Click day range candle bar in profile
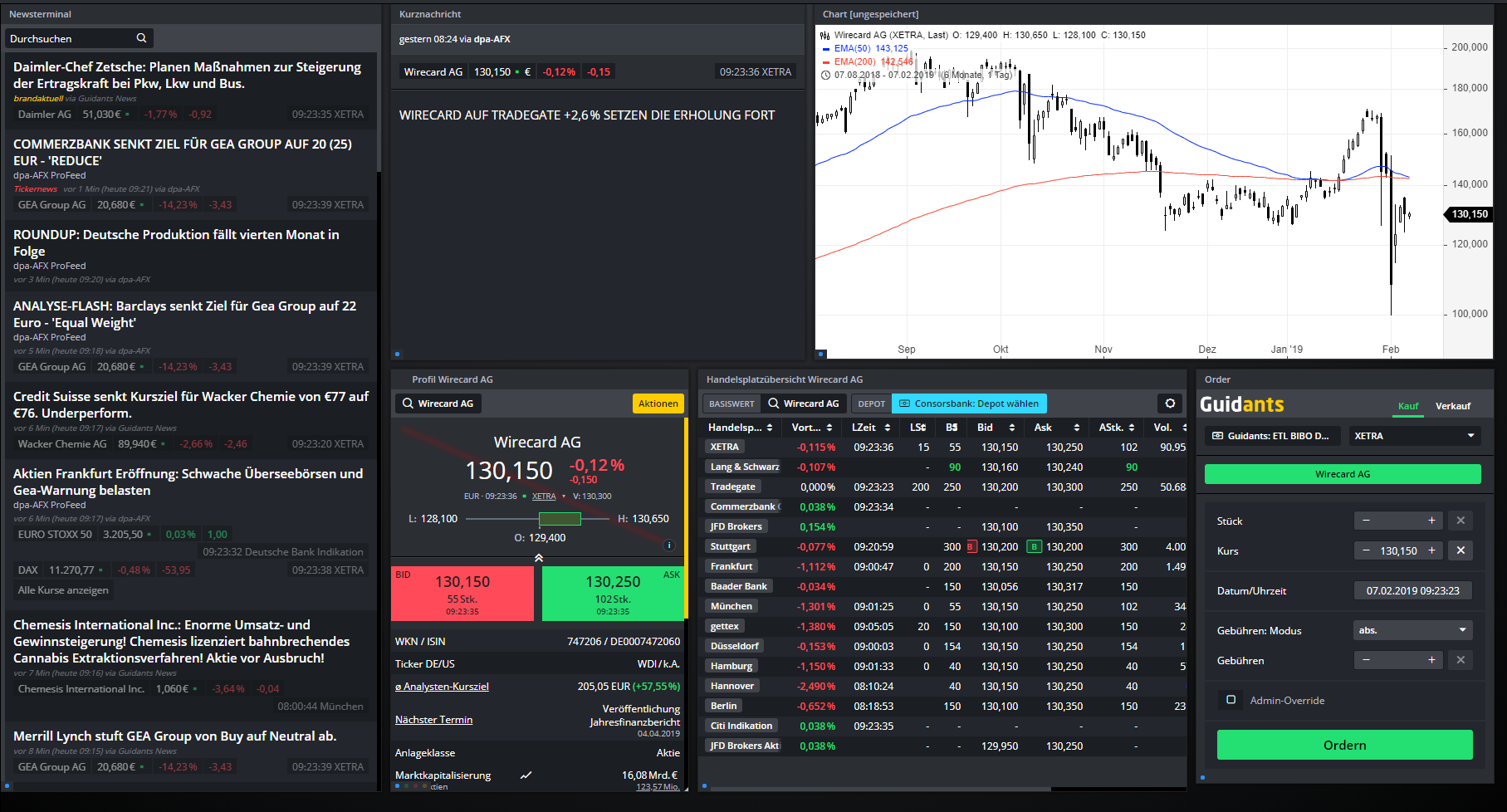Image resolution: width=1507 pixels, height=812 pixels. coord(560,519)
